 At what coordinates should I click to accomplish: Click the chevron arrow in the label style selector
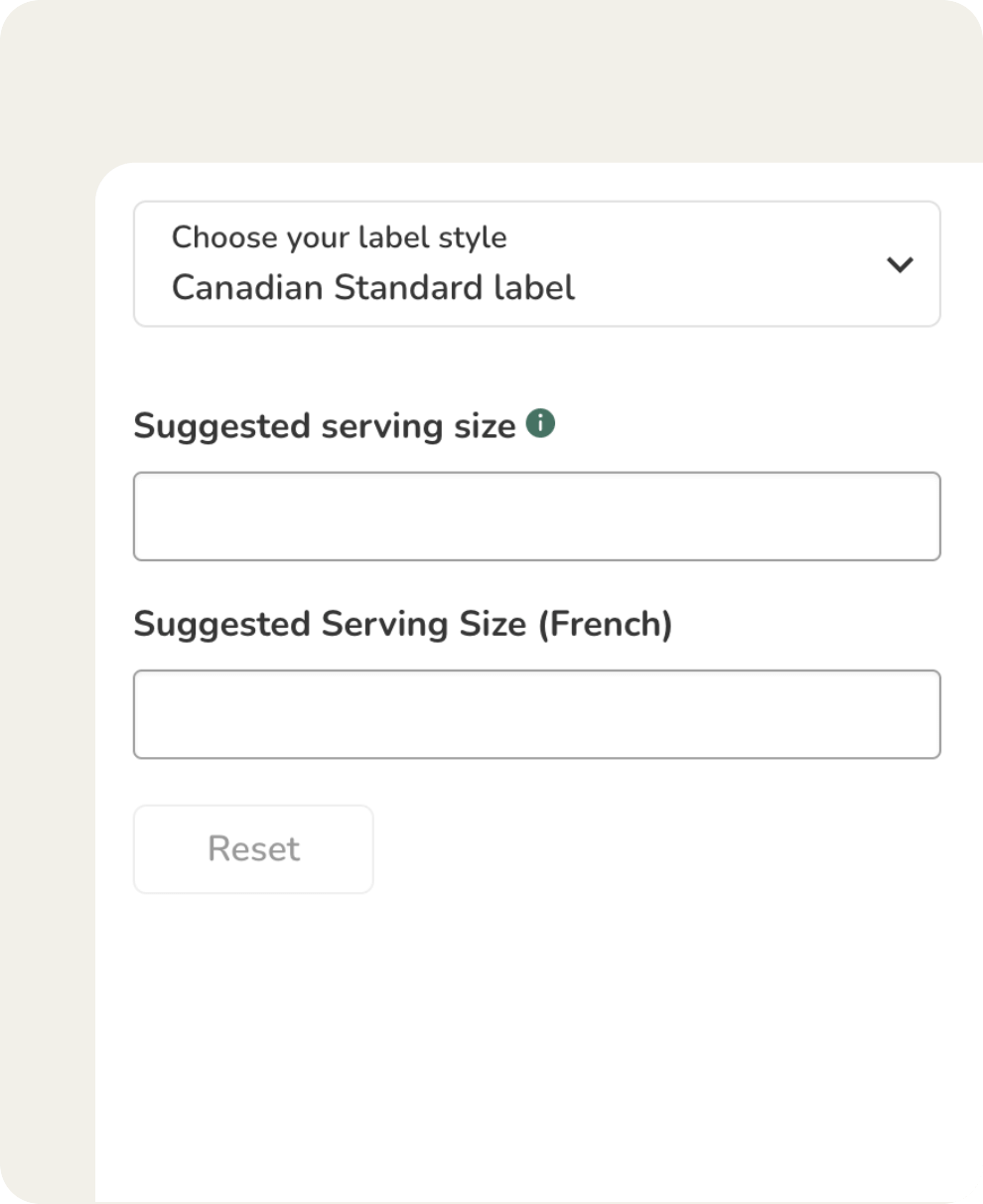[900, 264]
